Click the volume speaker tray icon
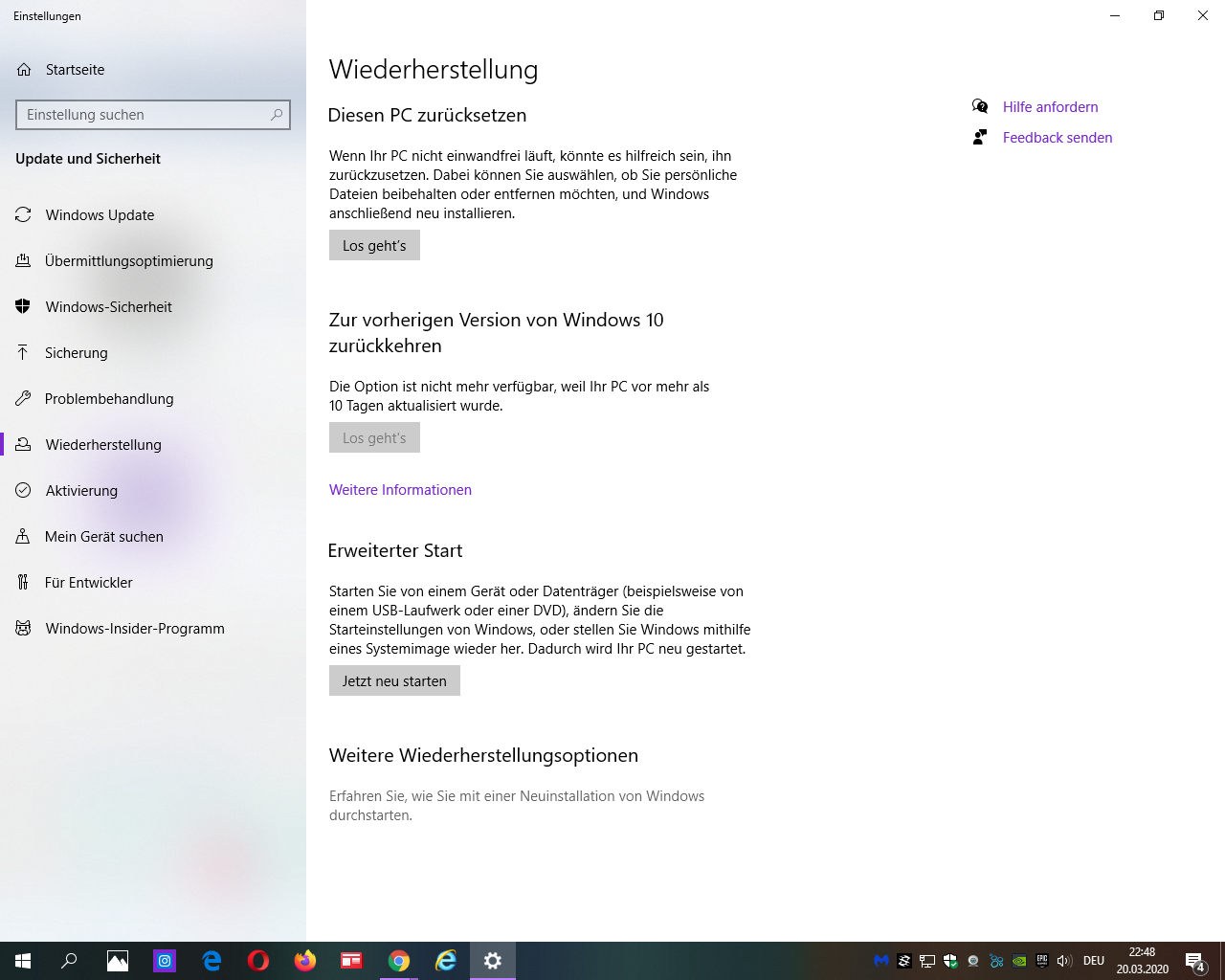Image resolution: width=1225 pixels, height=980 pixels. point(1064,961)
